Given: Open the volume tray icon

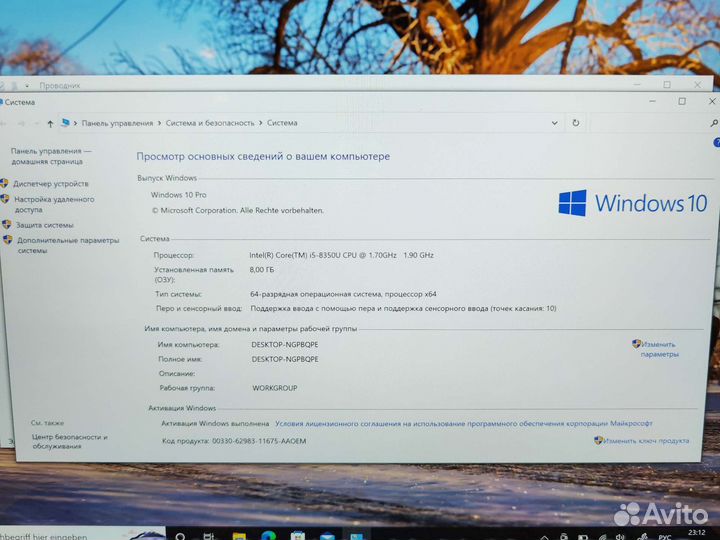Looking at the screenshot, I should click(x=620, y=536).
